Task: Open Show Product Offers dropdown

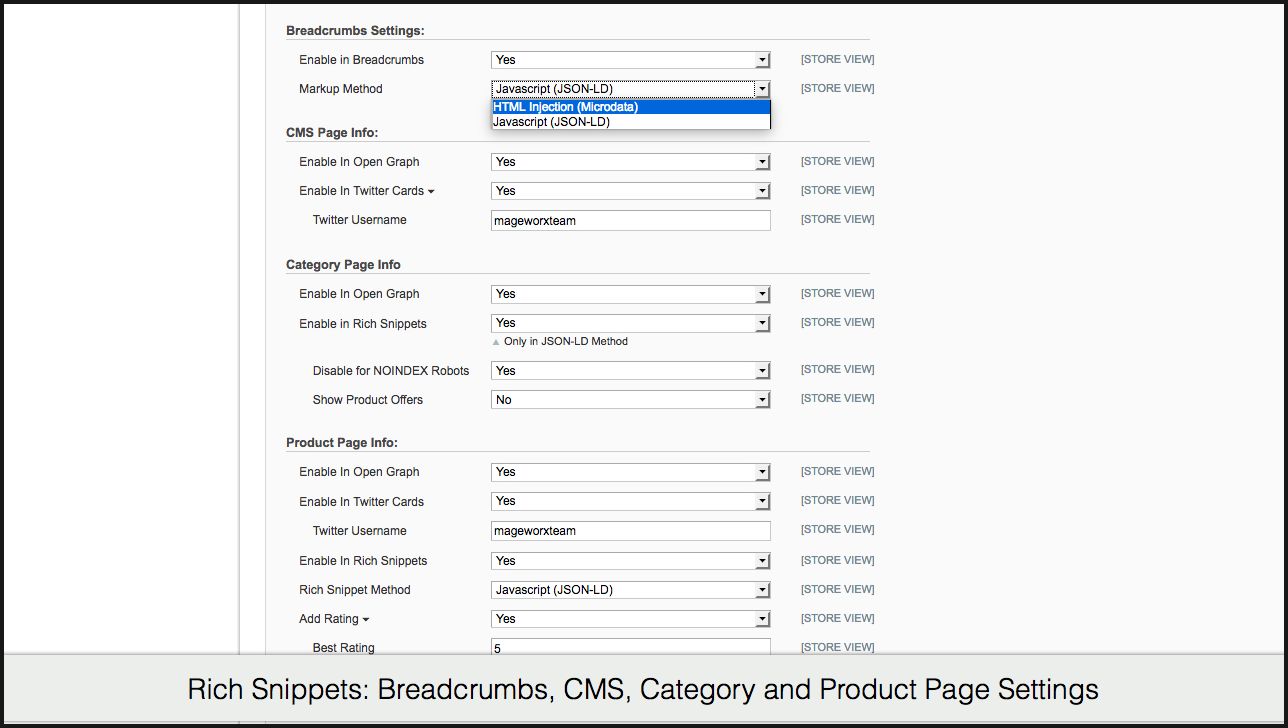Action: [x=630, y=400]
